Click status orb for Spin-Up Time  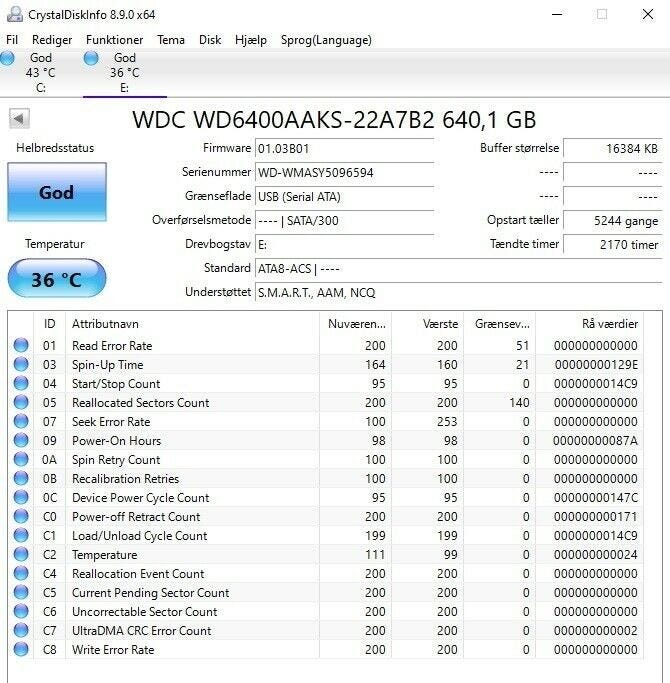(21, 365)
